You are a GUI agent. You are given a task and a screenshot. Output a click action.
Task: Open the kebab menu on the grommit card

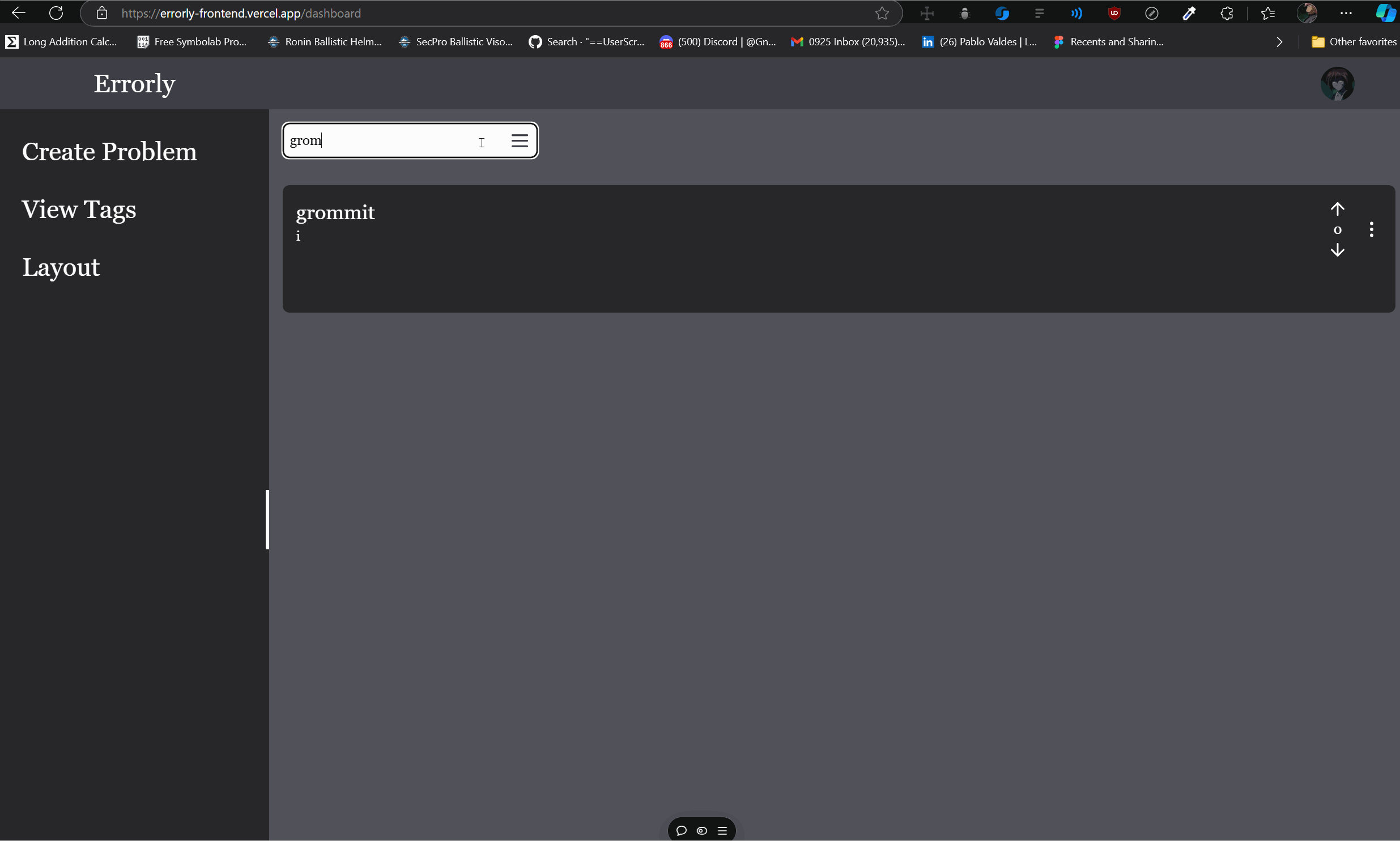(x=1372, y=229)
